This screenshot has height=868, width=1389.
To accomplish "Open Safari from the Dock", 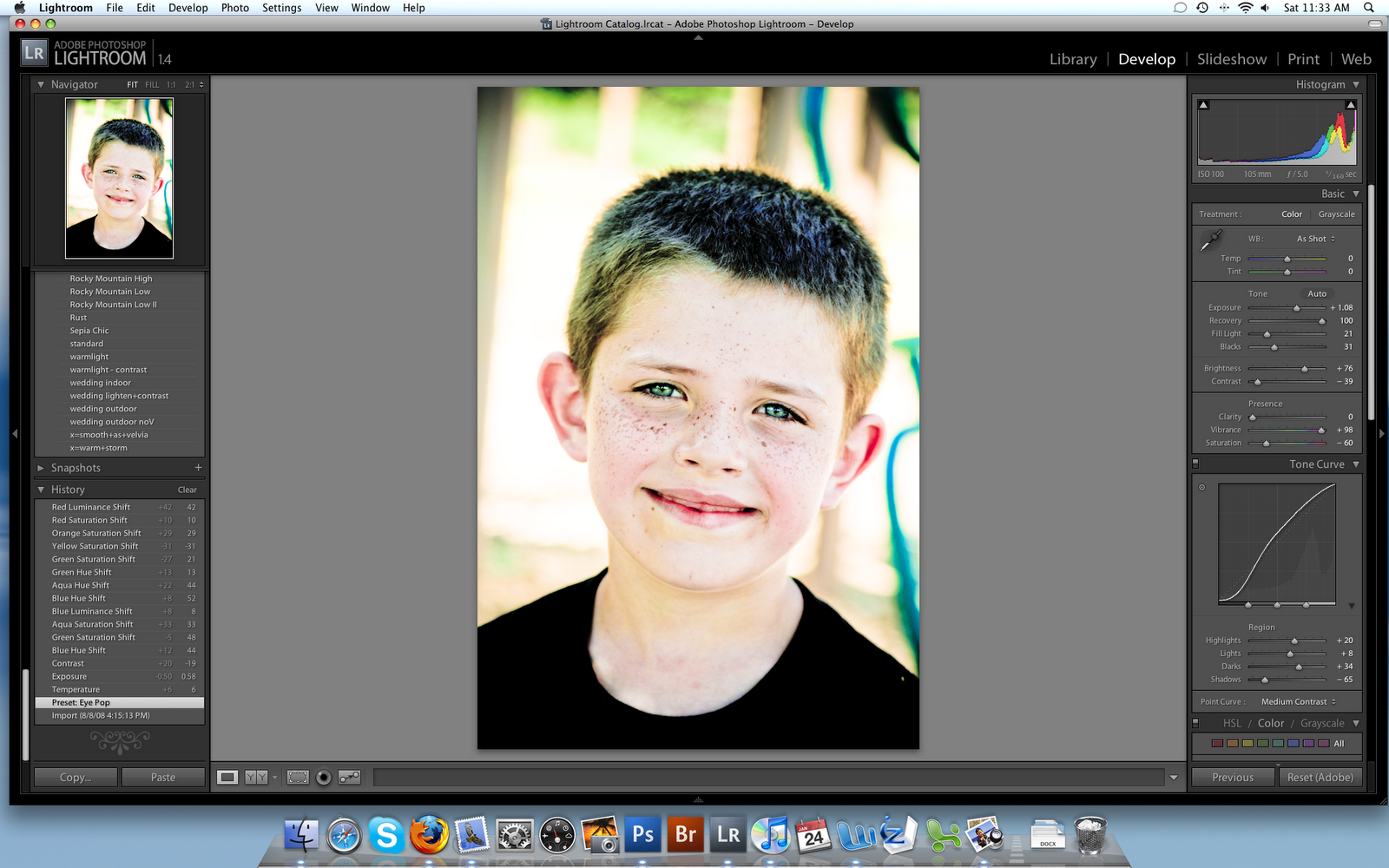I will 344,835.
